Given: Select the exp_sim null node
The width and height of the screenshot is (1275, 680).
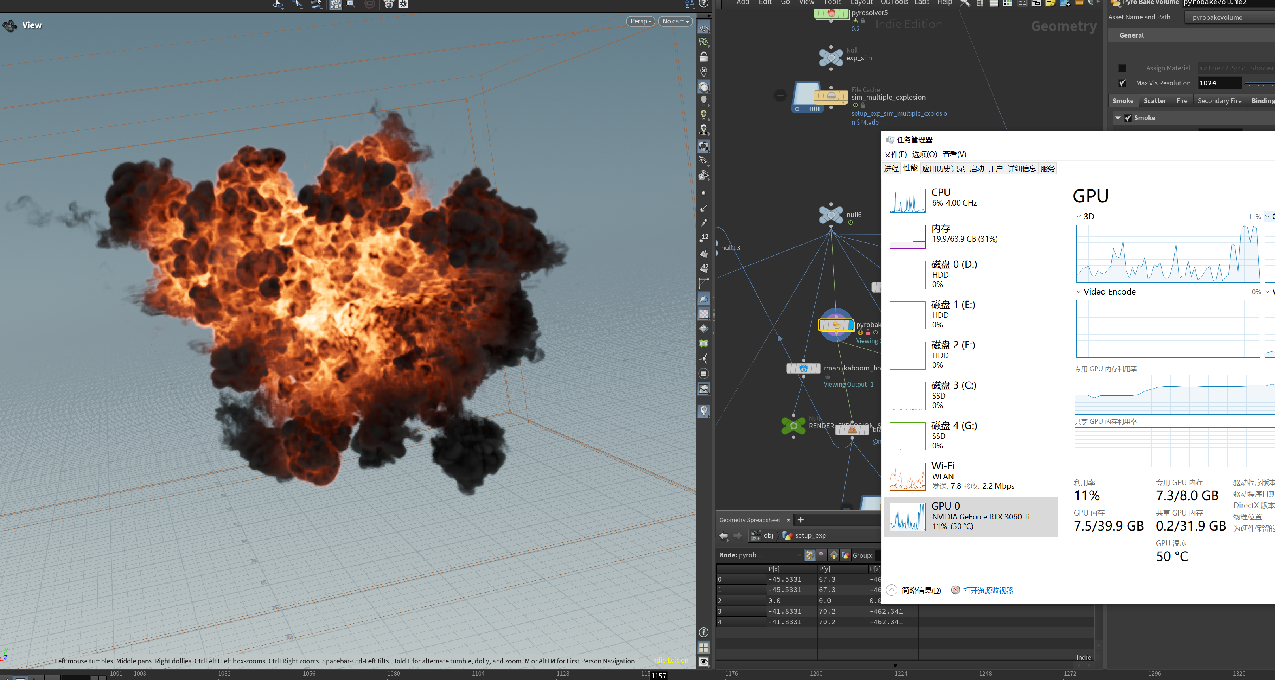Looking at the screenshot, I should (830, 58).
